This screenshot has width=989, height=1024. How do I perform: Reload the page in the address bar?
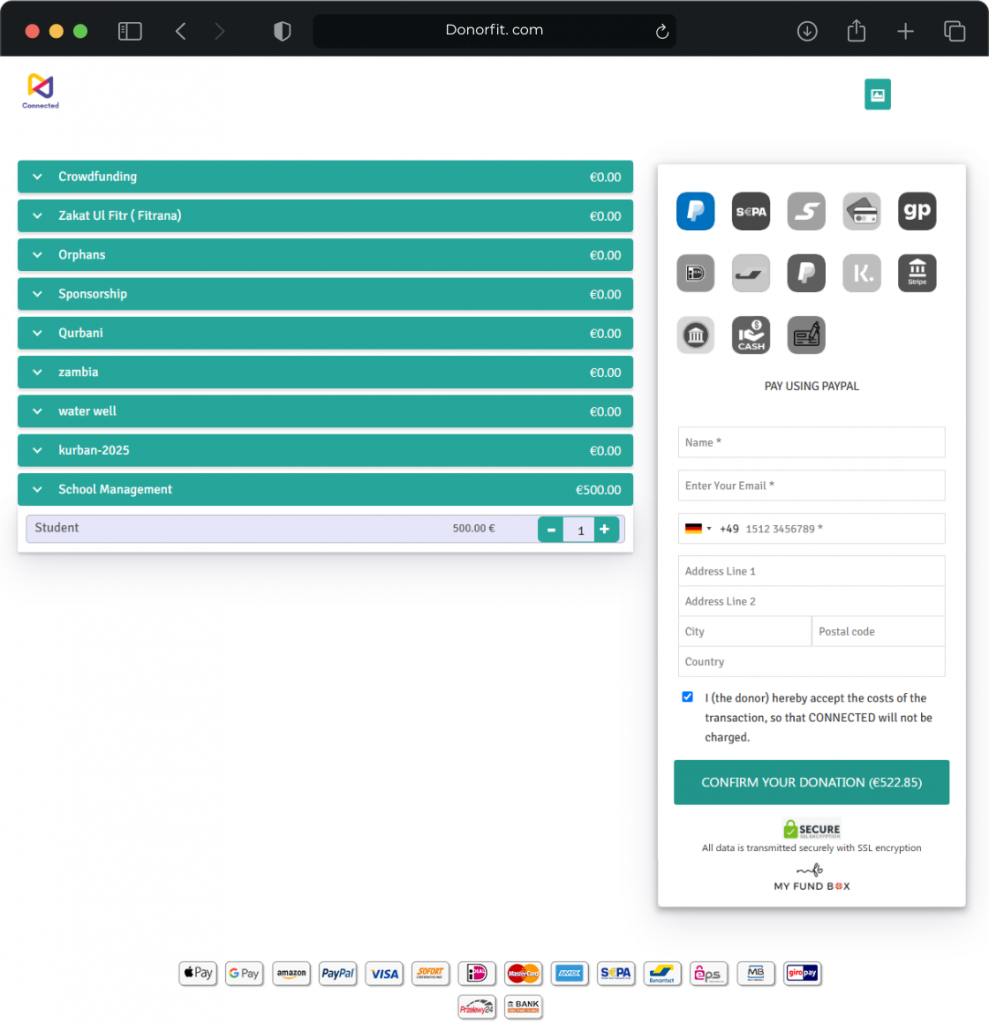click(661, 32)
